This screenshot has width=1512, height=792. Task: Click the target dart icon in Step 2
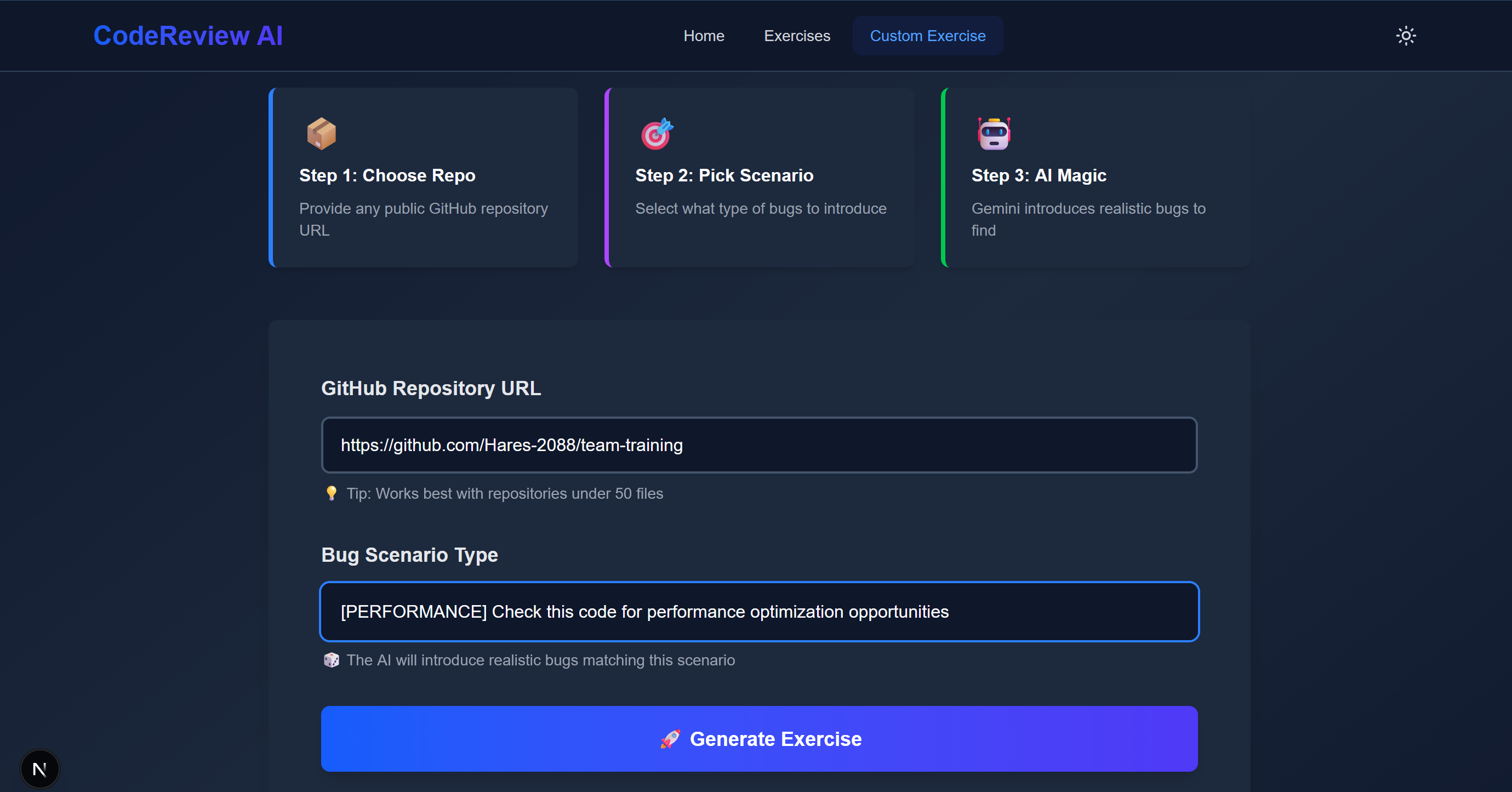656,133
